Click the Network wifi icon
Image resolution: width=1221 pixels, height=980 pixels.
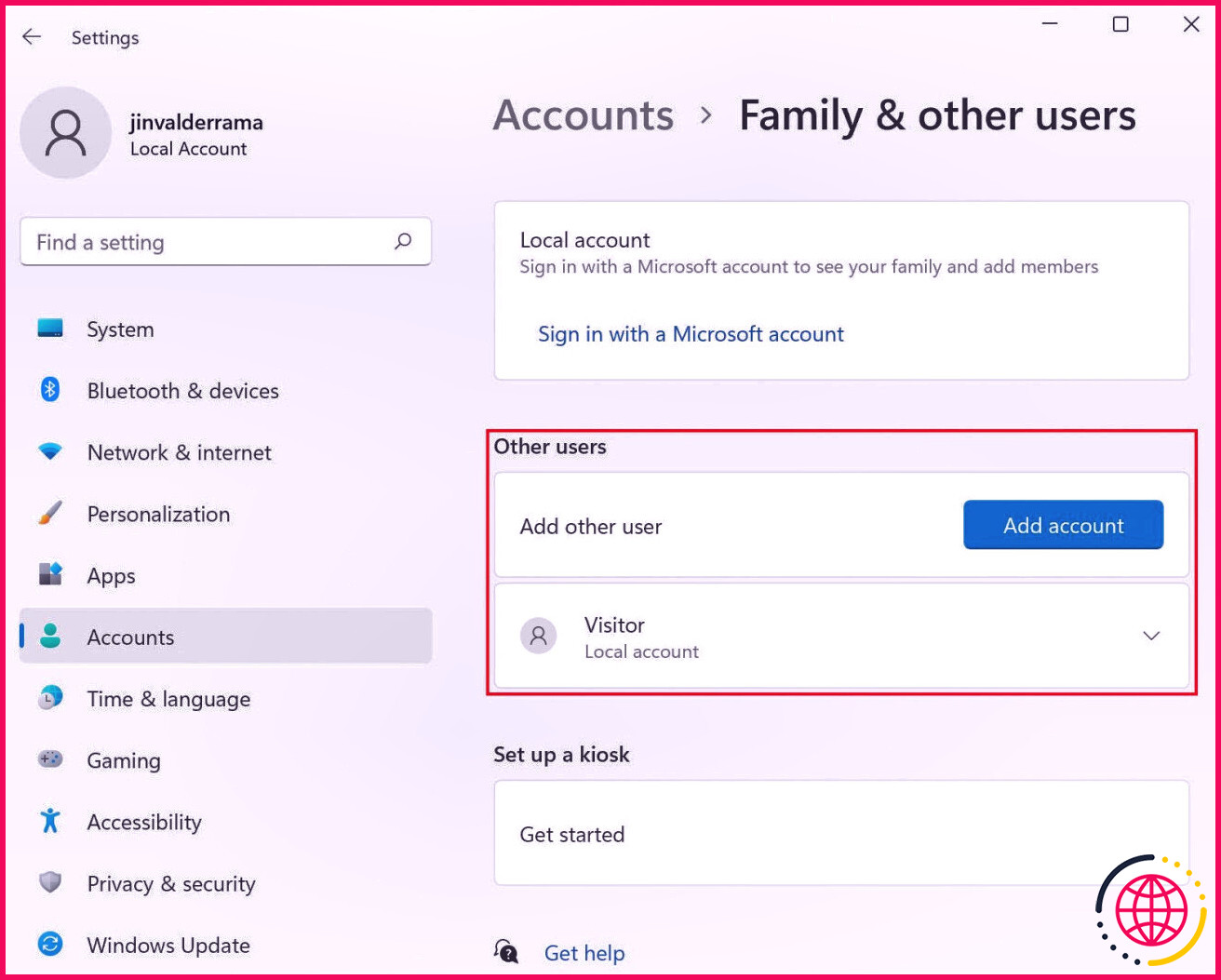(50, 451)
